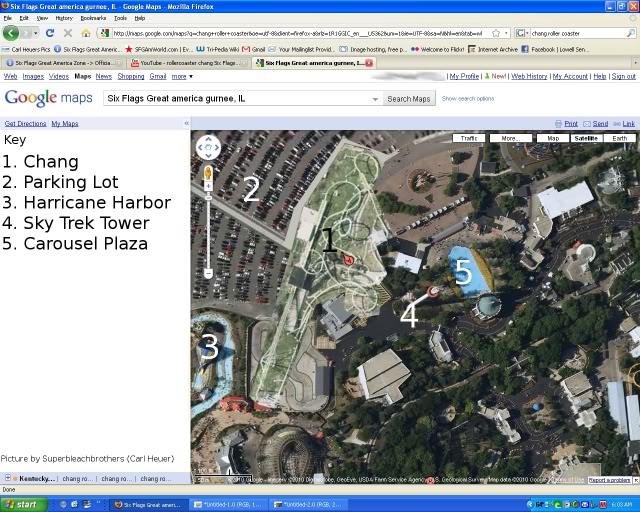
Task: Click the Search Maps button
Action: (x=409, y=99)
